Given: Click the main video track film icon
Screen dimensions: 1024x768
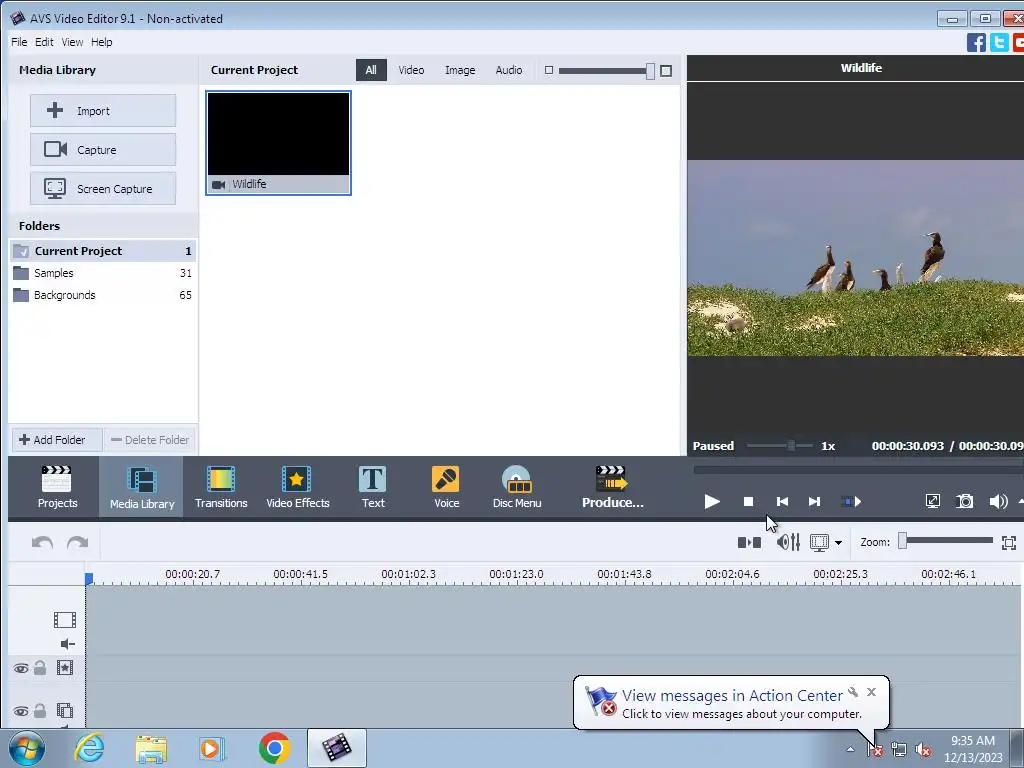Looking at the screenshot, I should (x=65, y=619).
